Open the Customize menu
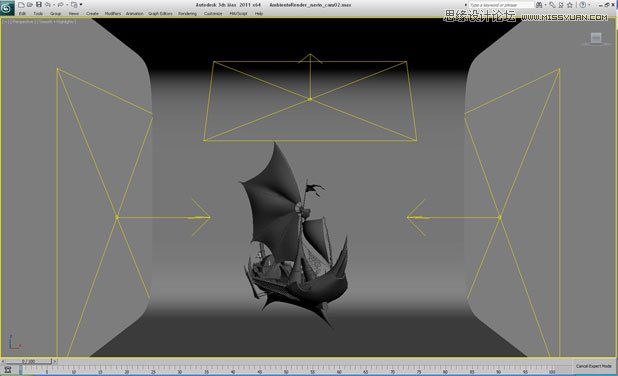The height and width of the screenshot is (376, 618). 213,13
